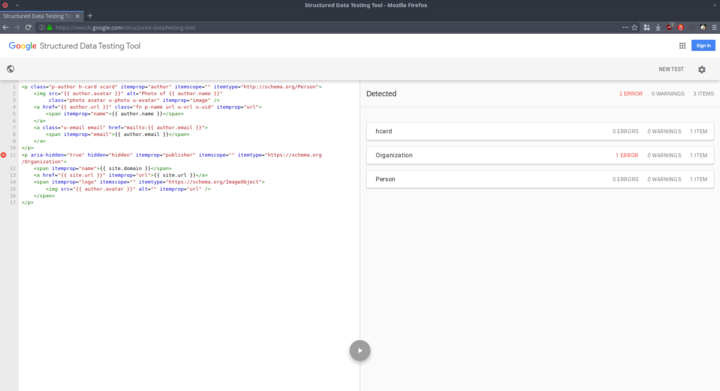
Task: Click the 1 ERROR summary in Detected header
Action: [x=631, y=94]
